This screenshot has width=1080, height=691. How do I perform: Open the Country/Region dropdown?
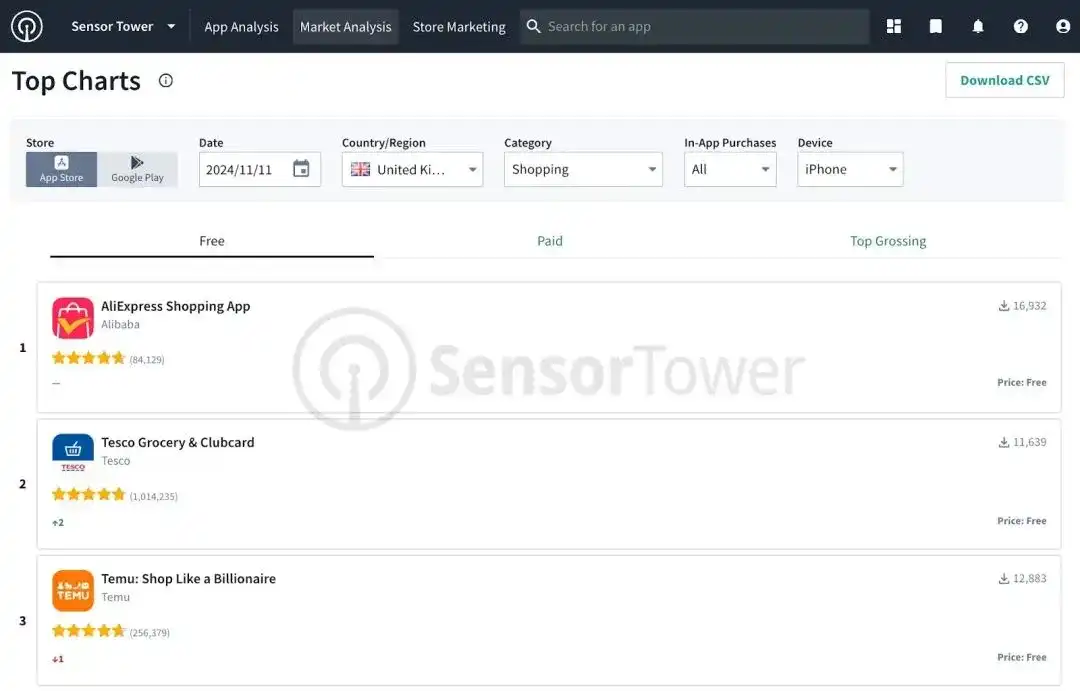coord(412,169)
